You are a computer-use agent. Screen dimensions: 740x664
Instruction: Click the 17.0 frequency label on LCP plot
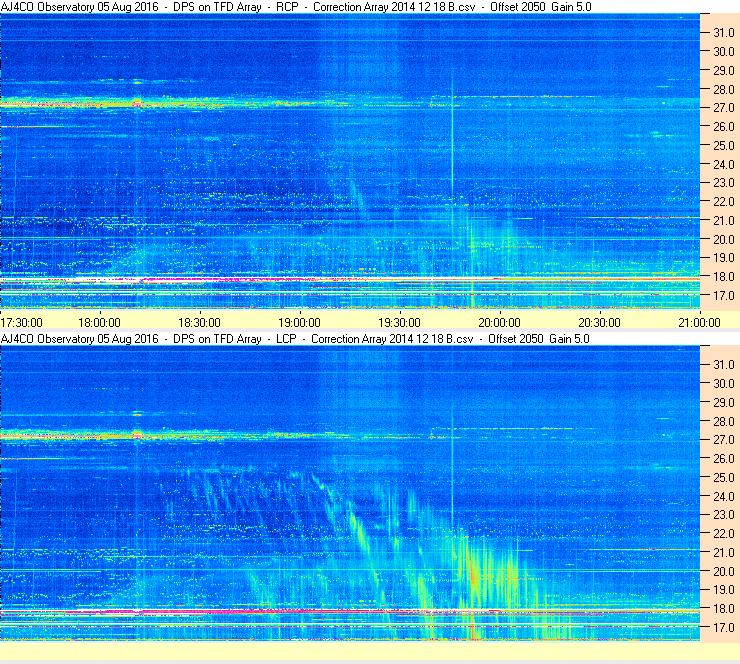[724, 628]
